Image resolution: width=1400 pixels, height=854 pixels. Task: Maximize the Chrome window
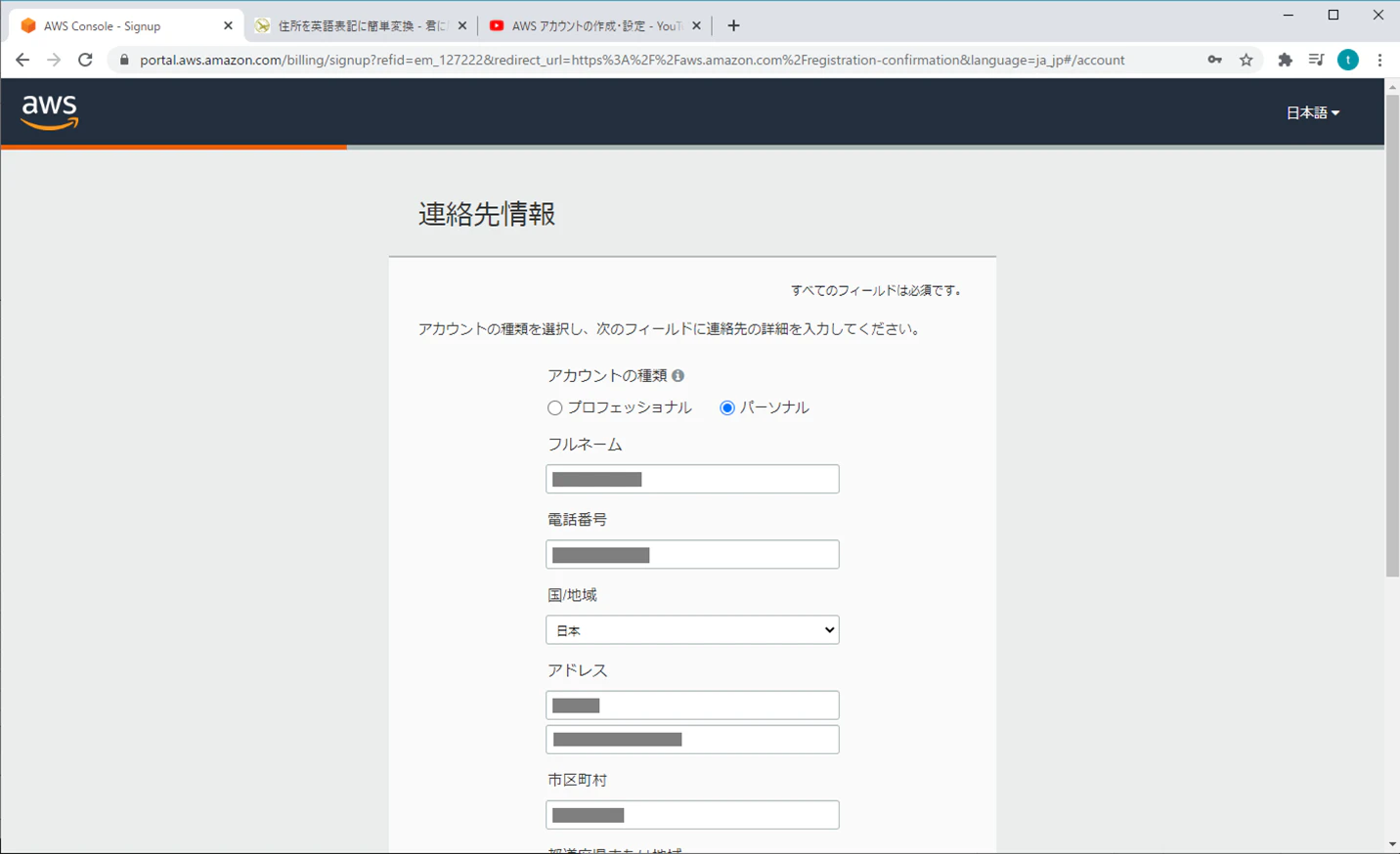pos(1333,15)
